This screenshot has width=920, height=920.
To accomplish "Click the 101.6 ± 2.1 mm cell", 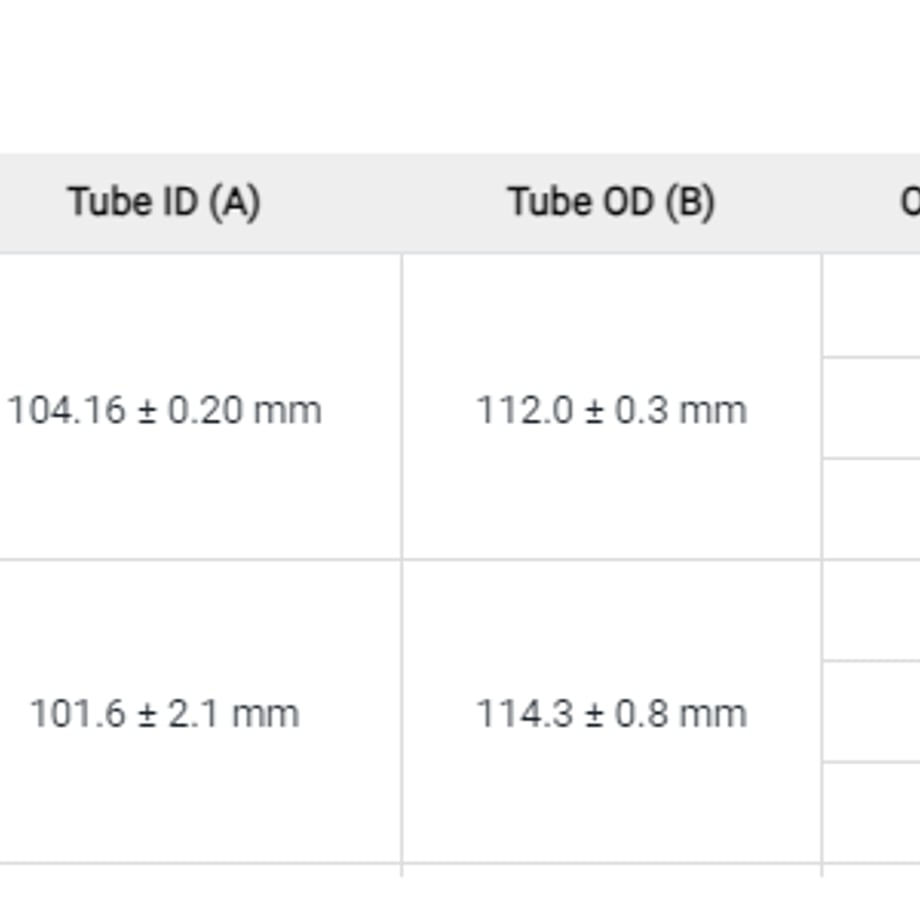I will coord(164,713).
